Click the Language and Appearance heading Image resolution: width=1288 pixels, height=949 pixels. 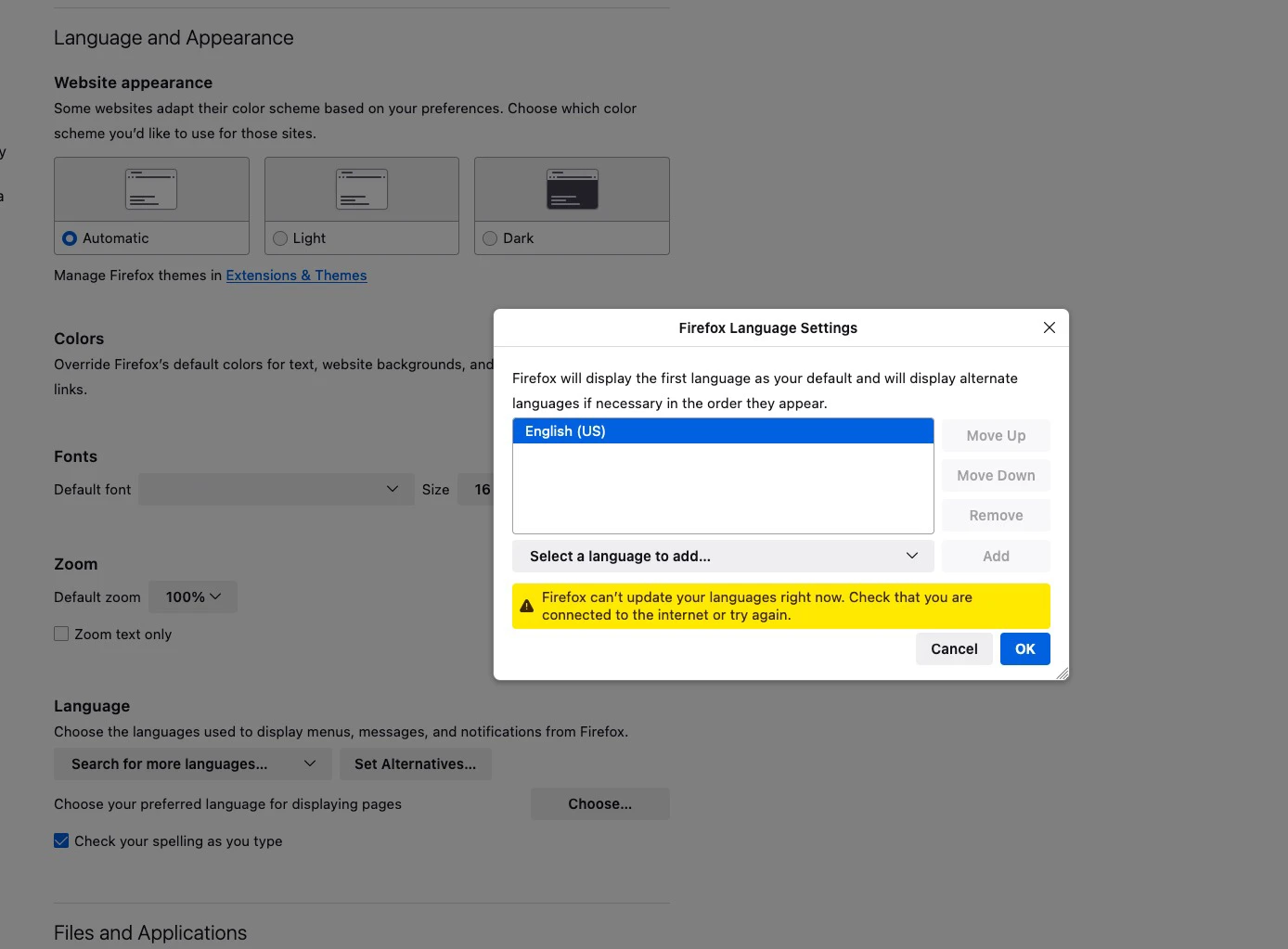pyautogui.click(x=174, y=38)
